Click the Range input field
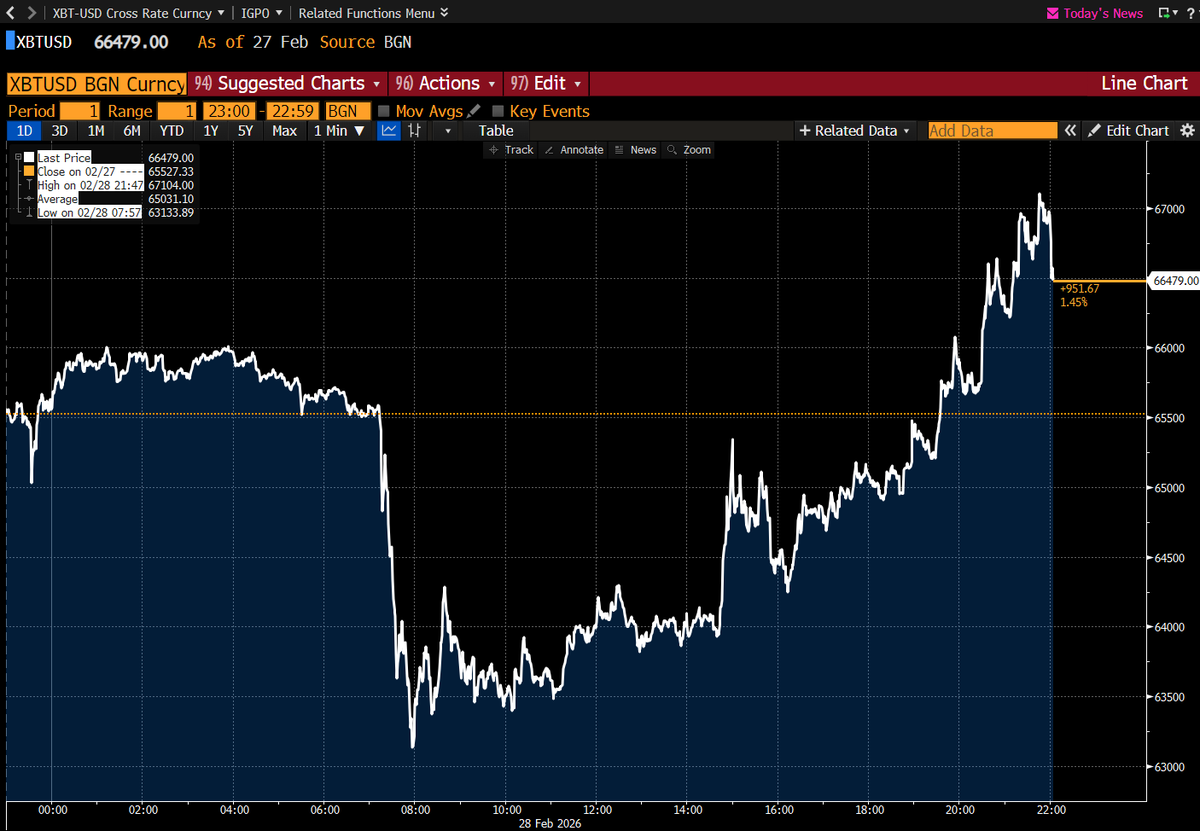The height and width of the screenshot is (831, 1200). (177, 111)
